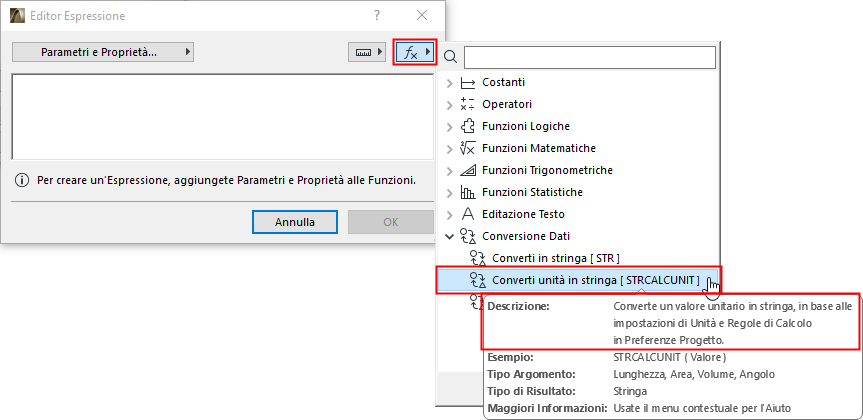Click the Operatori category icon

click(x=466, y=104)
